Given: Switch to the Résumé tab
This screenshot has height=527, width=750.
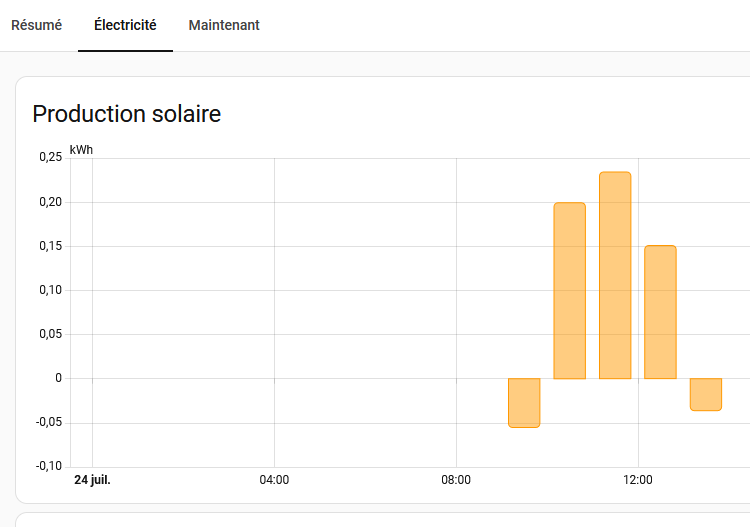Looking at the screenshot, I should point(36,25).
